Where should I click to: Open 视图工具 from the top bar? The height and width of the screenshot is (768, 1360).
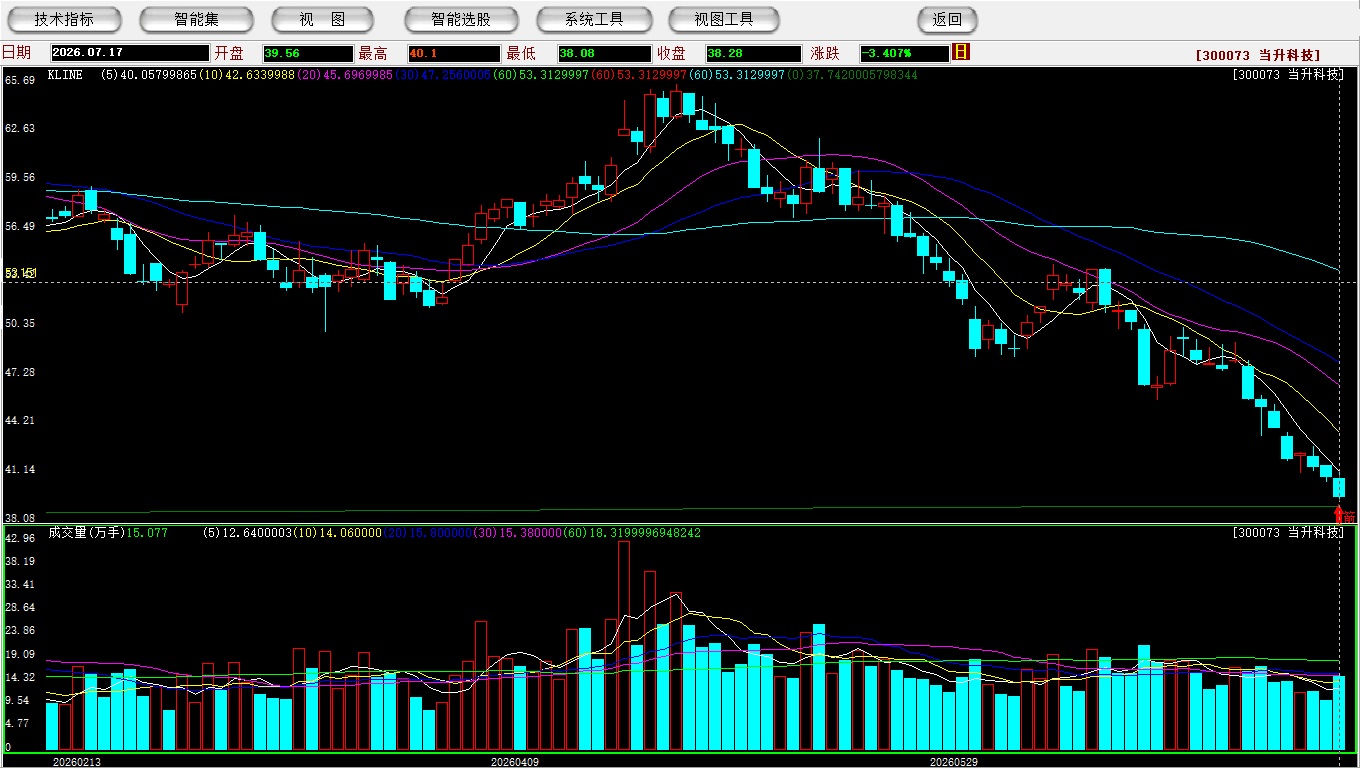(x=726, y=20)
